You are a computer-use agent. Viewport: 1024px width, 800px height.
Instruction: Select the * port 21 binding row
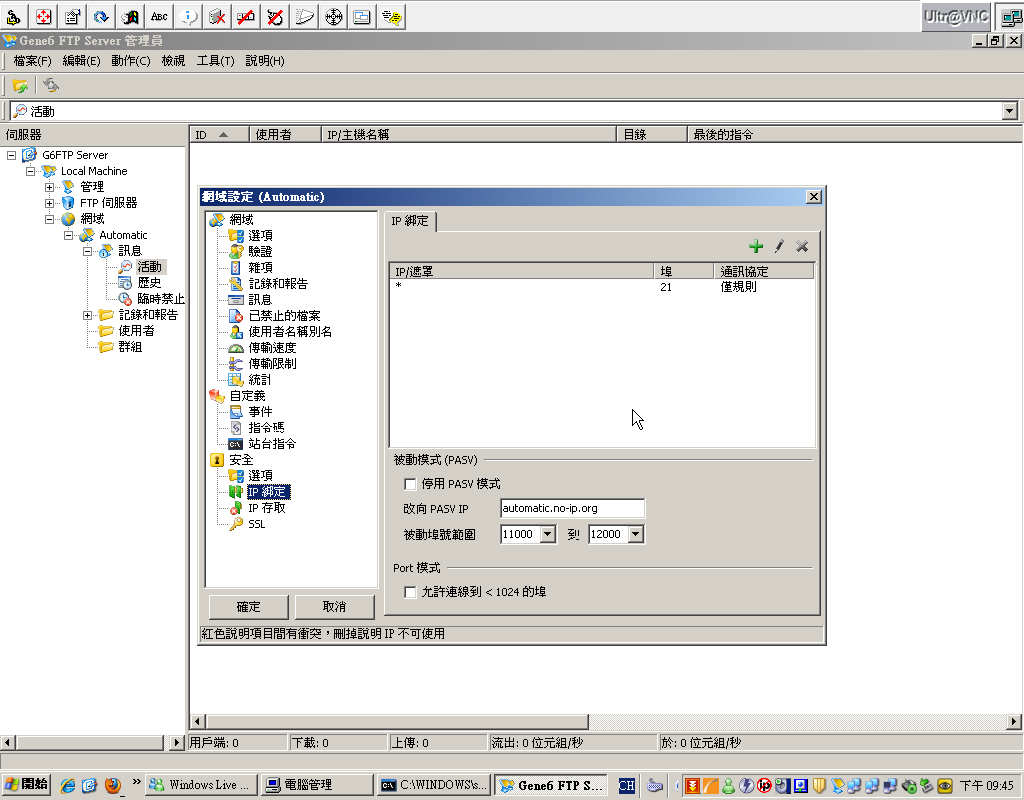(x=601, y=287)
